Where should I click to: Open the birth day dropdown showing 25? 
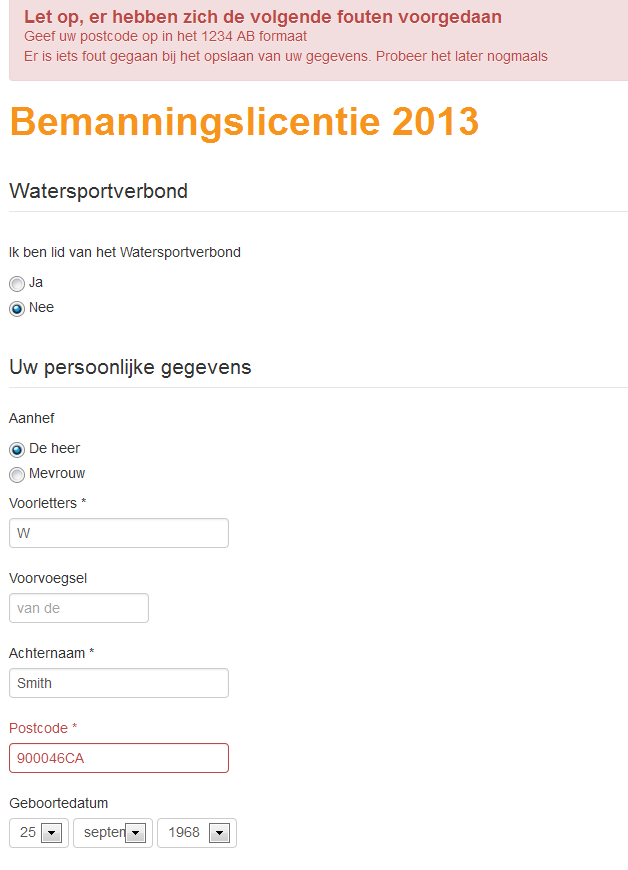[x=39, y=833]
